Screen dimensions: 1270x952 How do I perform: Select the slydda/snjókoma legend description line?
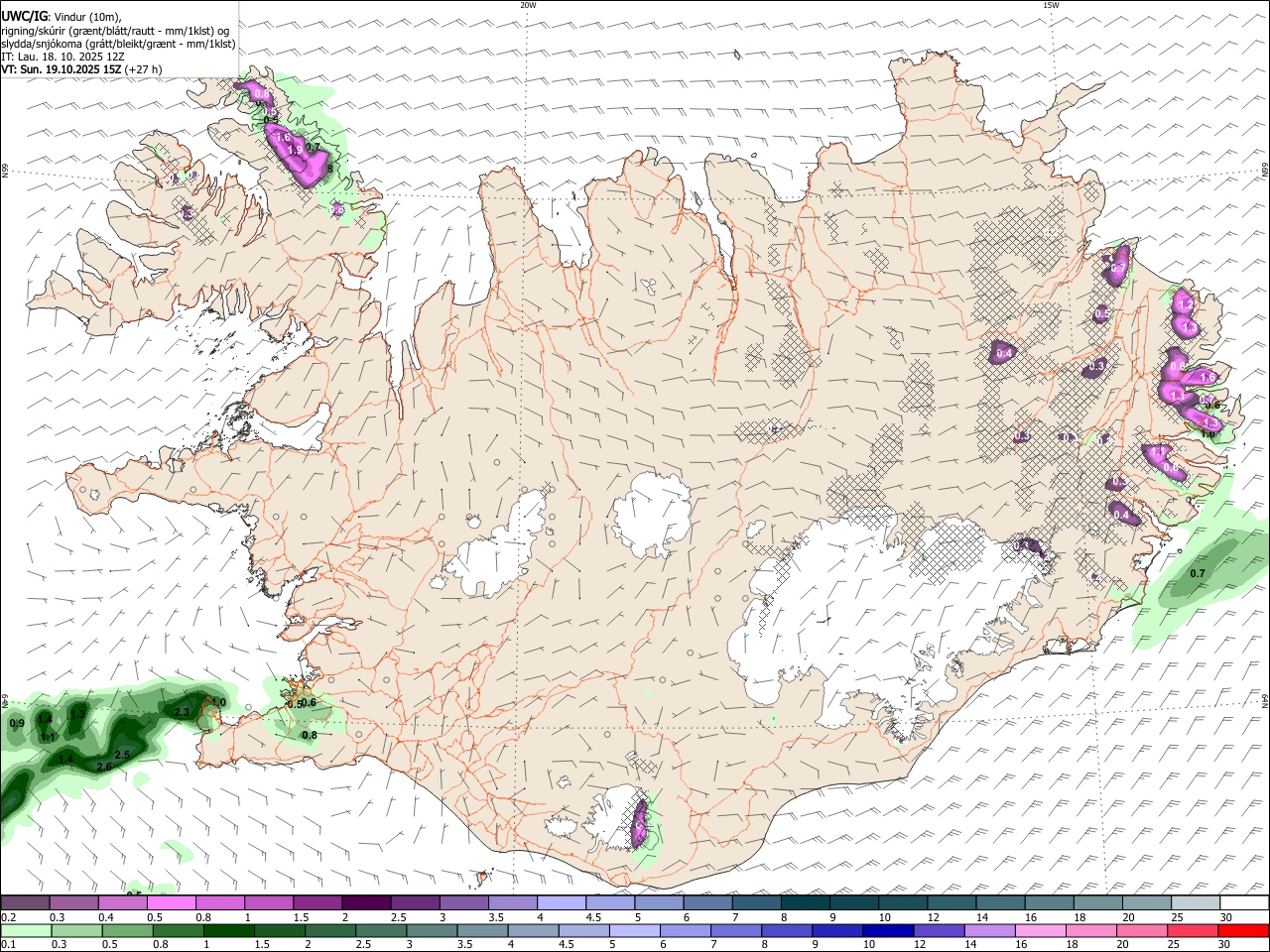point(118,44)
